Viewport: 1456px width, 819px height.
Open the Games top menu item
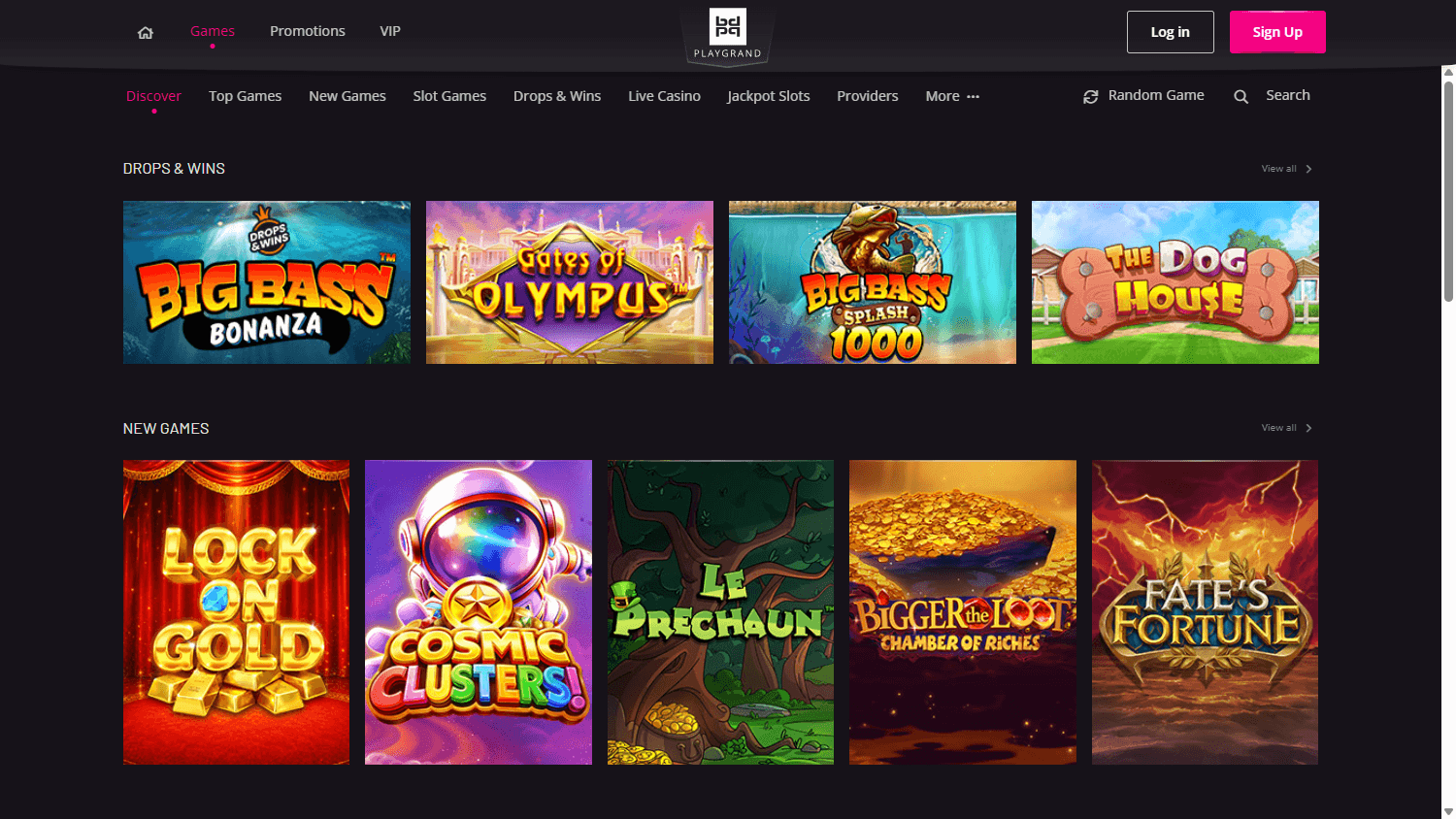coord(213,31)
